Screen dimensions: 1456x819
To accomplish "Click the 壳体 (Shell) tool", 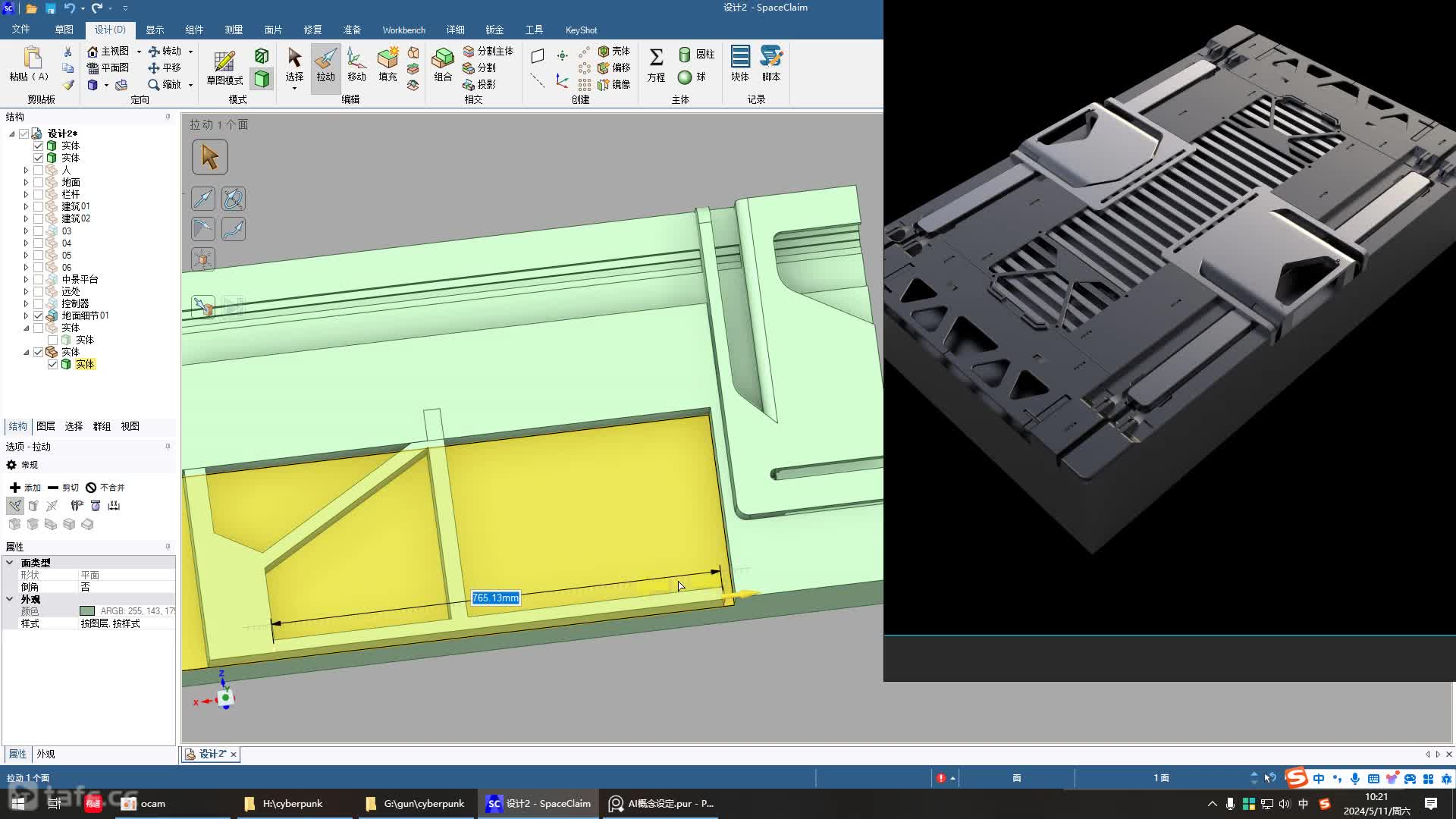I will [x=614, y=51].
